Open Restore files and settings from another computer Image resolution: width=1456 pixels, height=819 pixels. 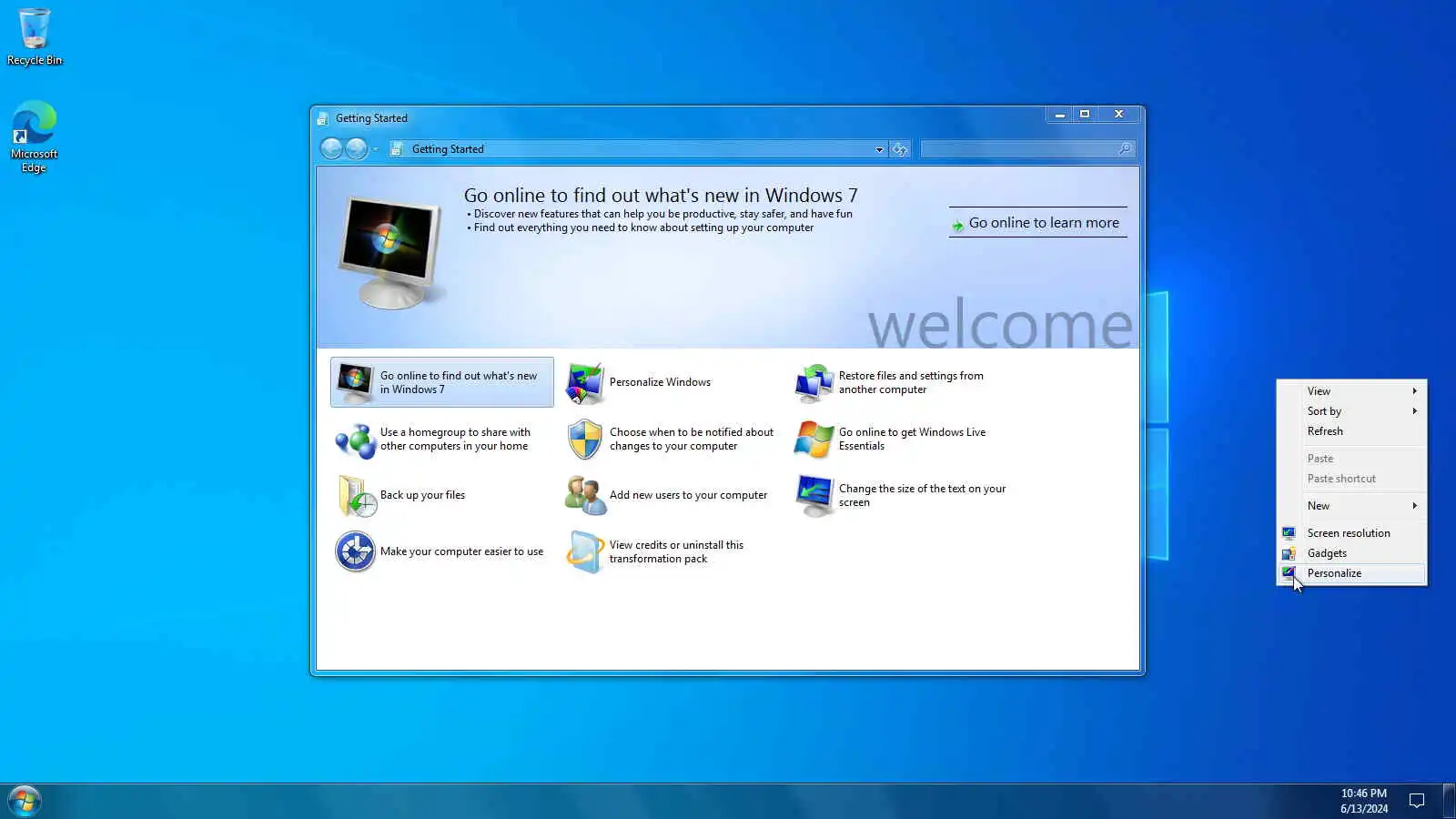[x=911, y=382]
